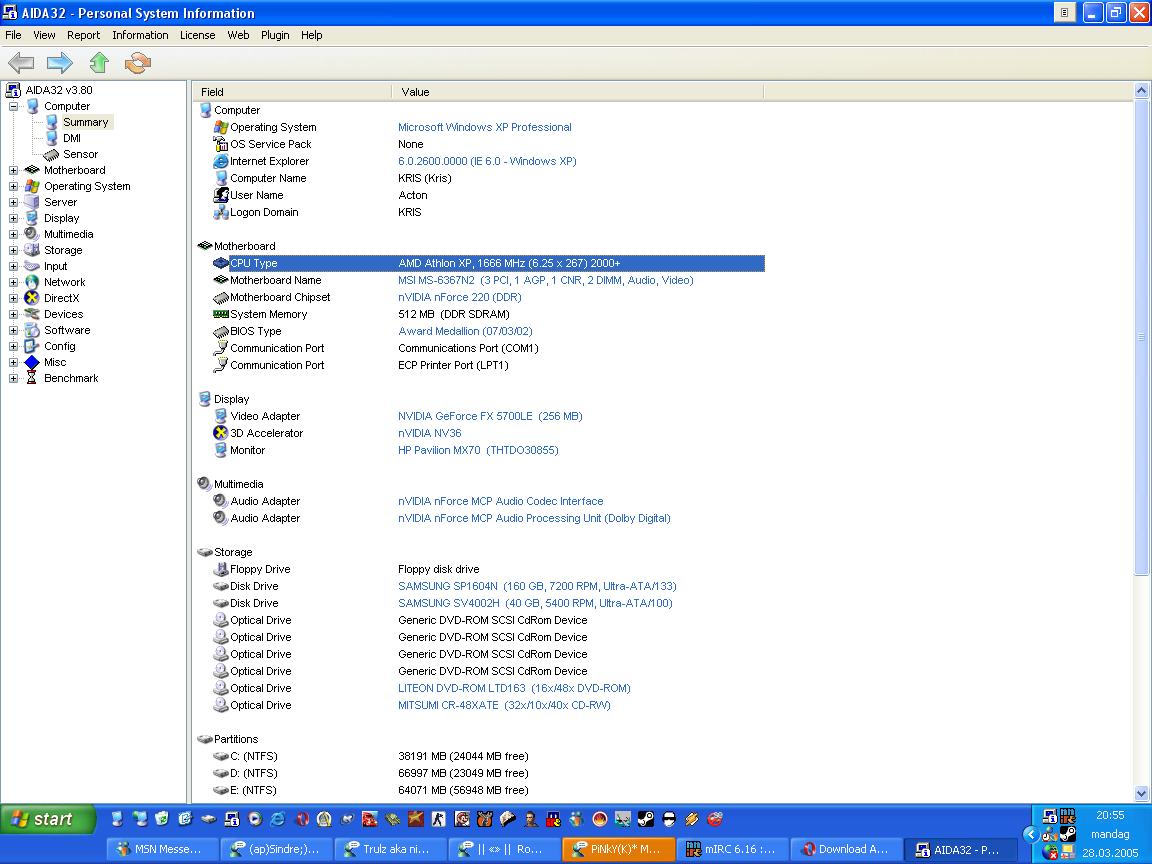
Task: Go up a level with the green arrow
Action: (99, 63)
